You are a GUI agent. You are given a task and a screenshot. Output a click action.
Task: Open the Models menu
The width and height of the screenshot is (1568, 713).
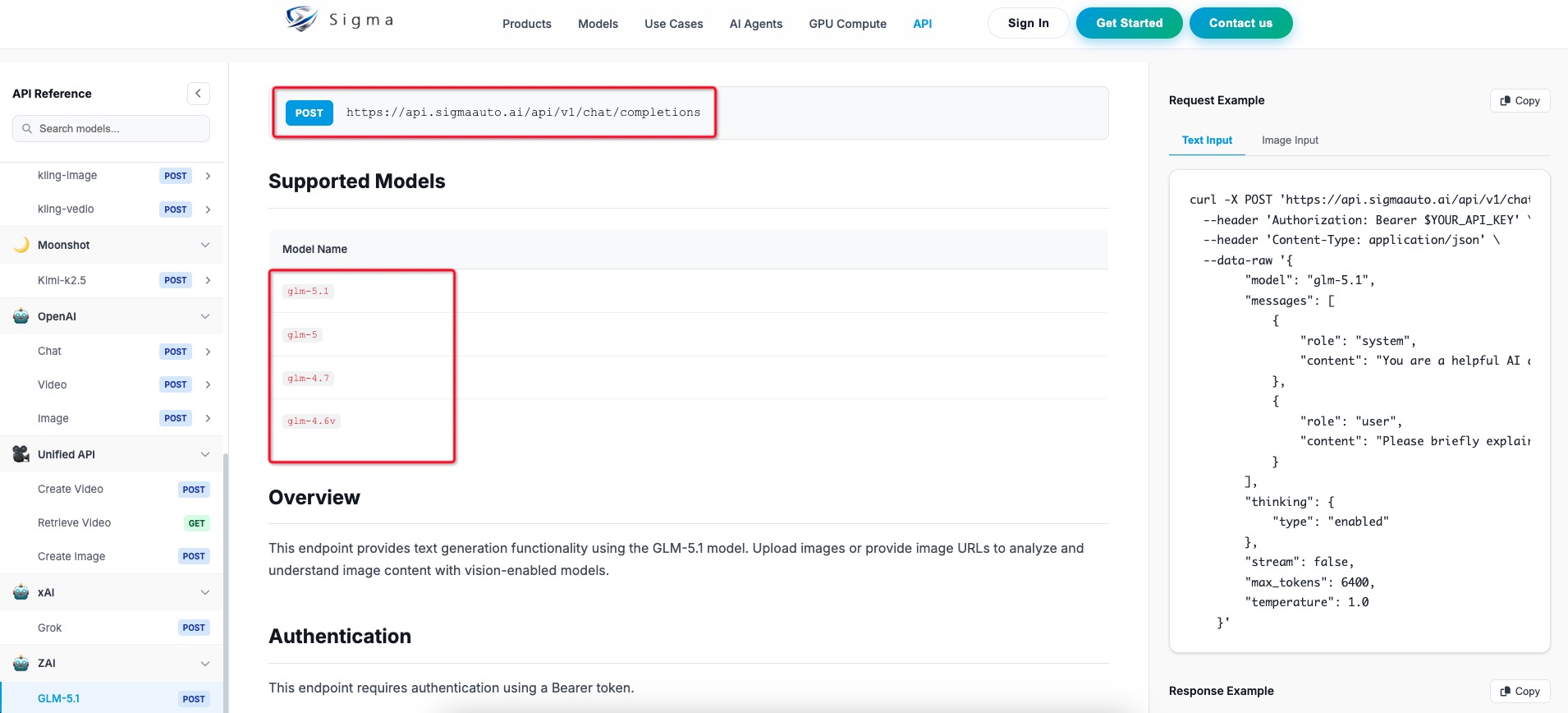point(598,24)
